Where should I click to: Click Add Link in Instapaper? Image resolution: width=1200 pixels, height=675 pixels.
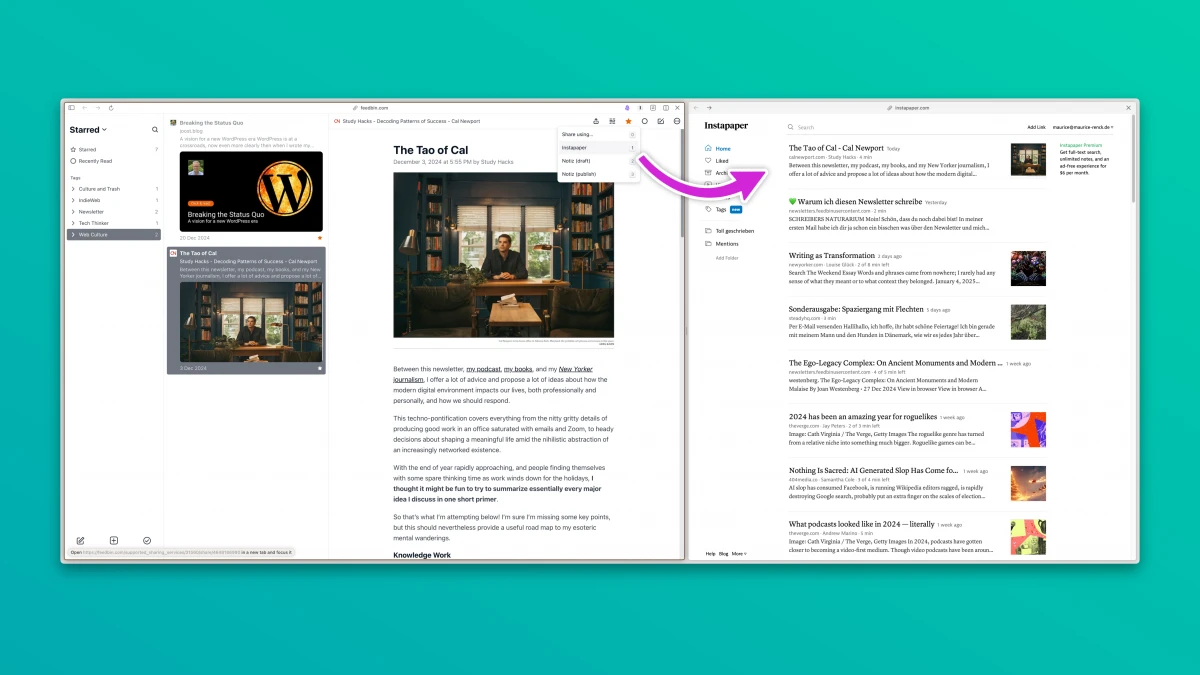coord(1036,127)
